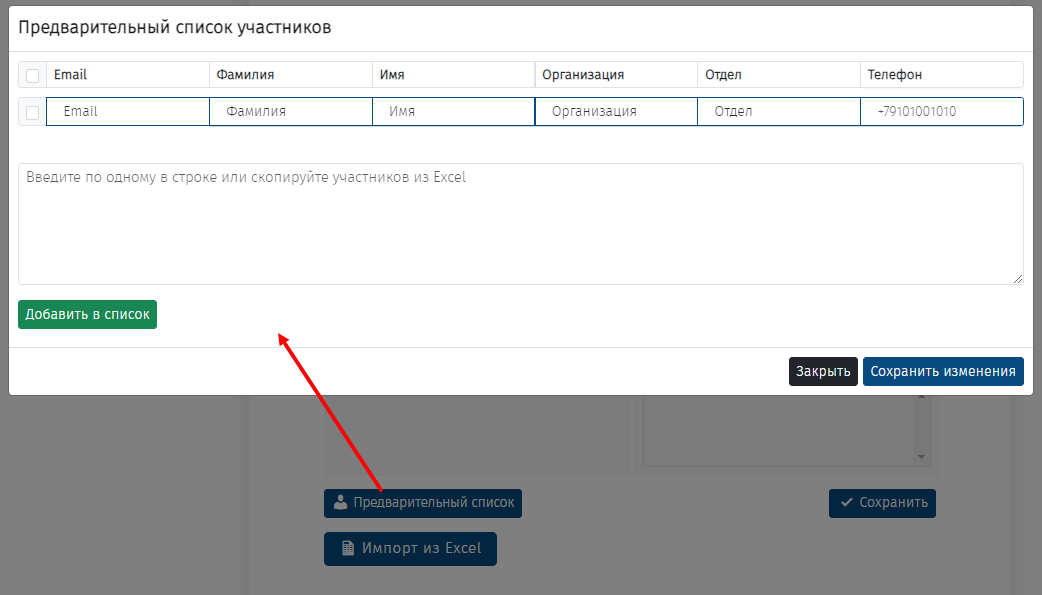
Task: Click the file icon on Импорт из Excel
Action: (348, 548)
